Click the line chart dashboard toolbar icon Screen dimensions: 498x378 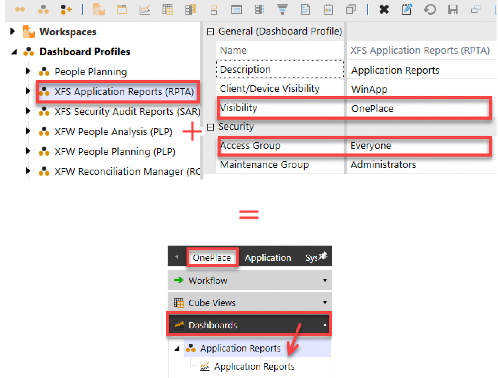pos(145,10)
